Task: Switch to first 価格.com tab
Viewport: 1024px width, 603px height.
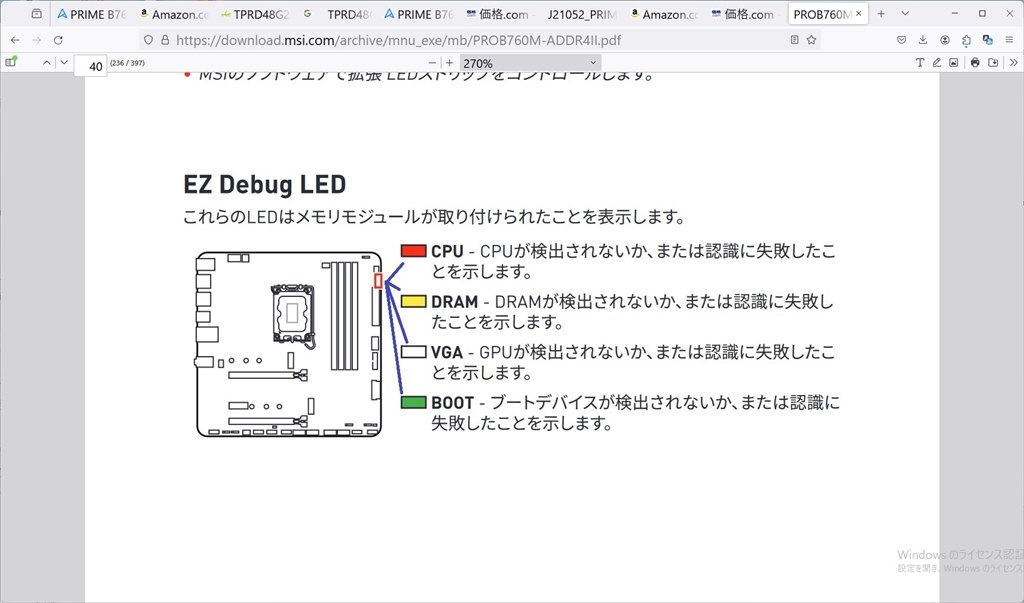Action: tap(500, 14)
